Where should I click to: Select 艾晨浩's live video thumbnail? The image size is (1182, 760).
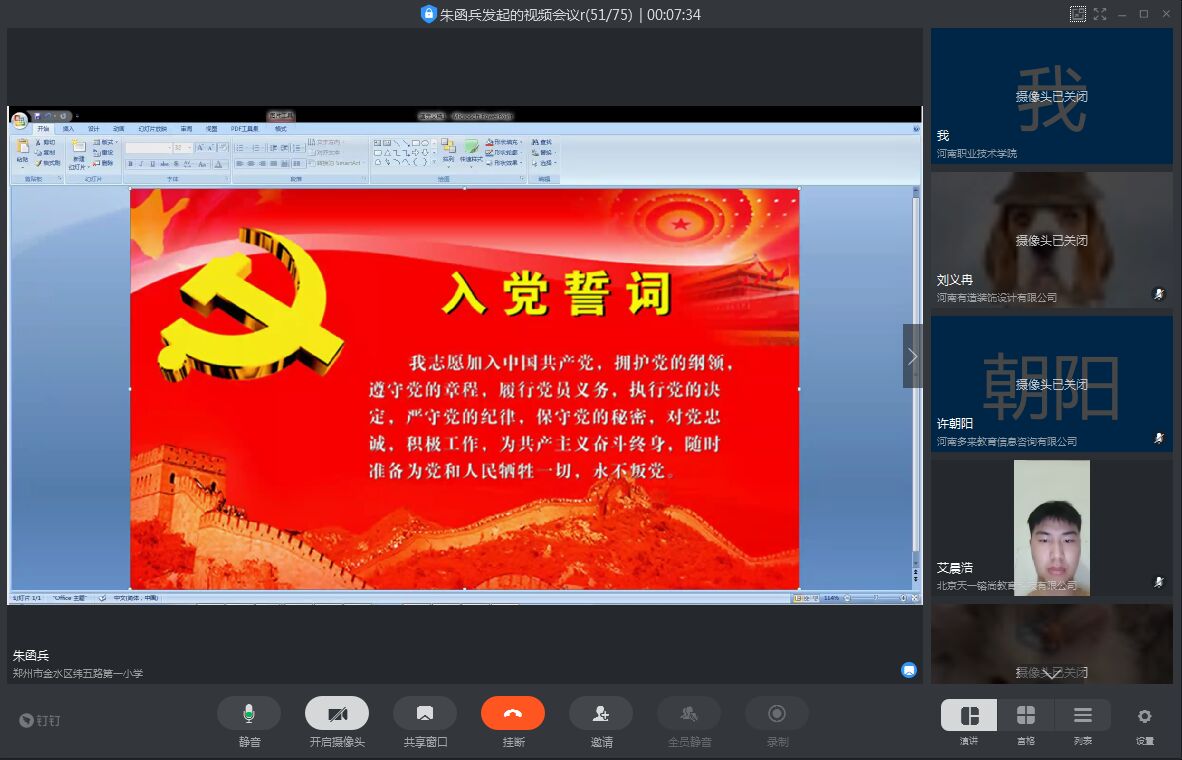point(1052,527)
